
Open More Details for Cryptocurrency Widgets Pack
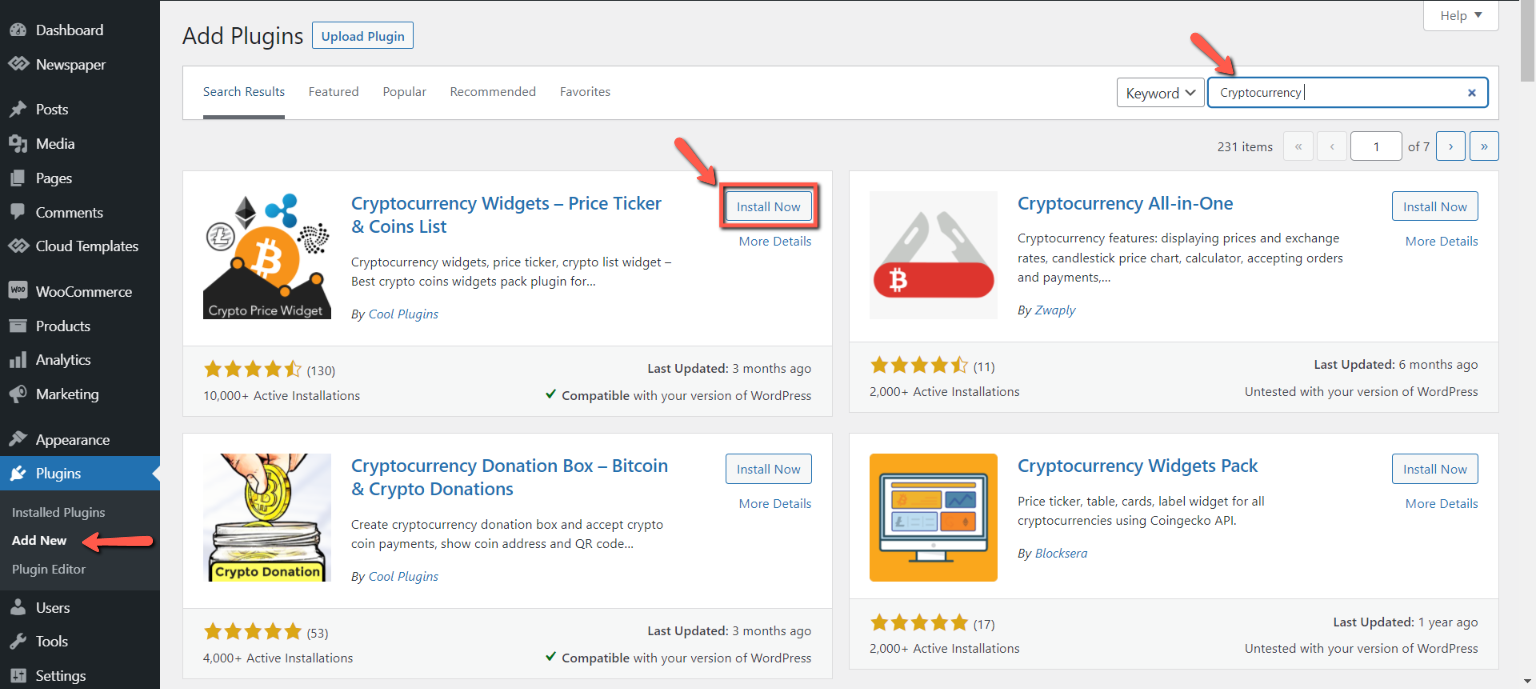coord(1441,503)
